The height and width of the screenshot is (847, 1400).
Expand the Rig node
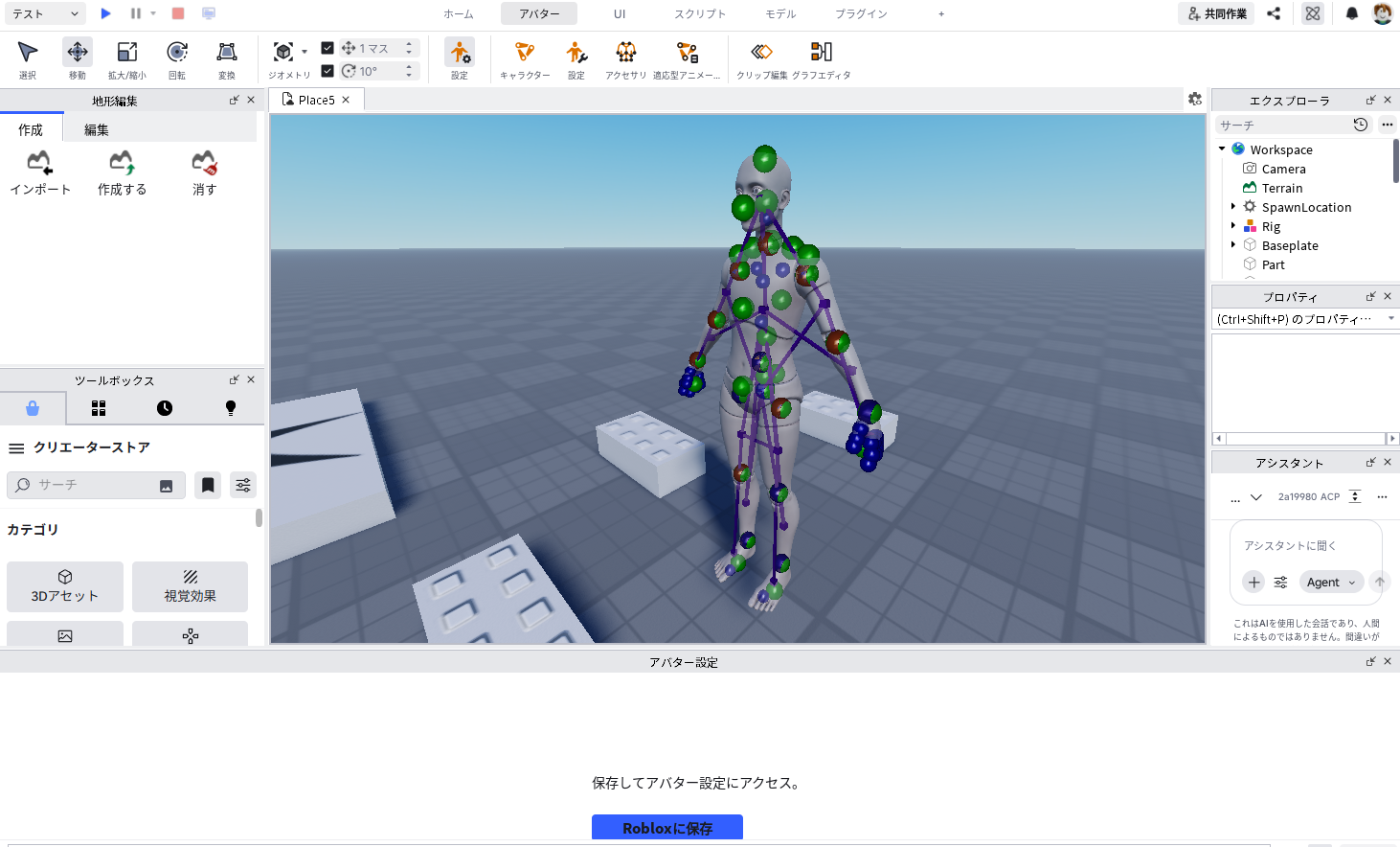(1233, 225)
